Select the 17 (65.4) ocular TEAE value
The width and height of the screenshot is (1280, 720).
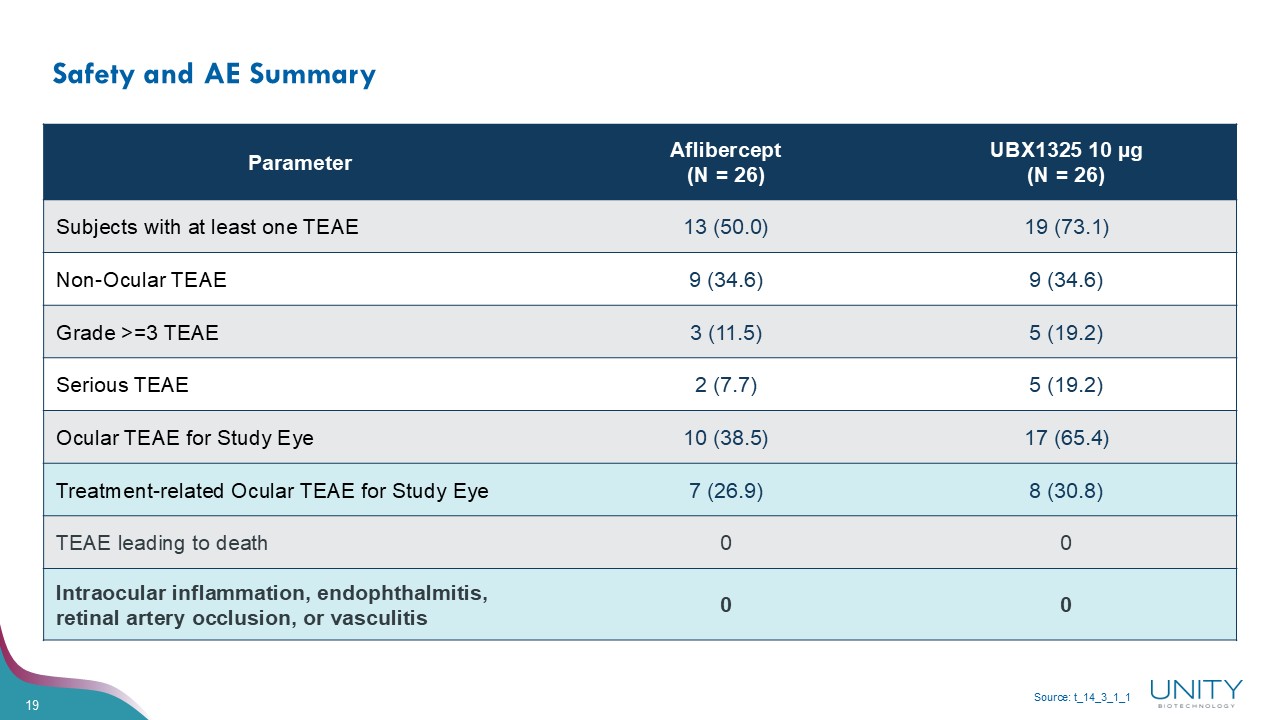coord(1065,438)
